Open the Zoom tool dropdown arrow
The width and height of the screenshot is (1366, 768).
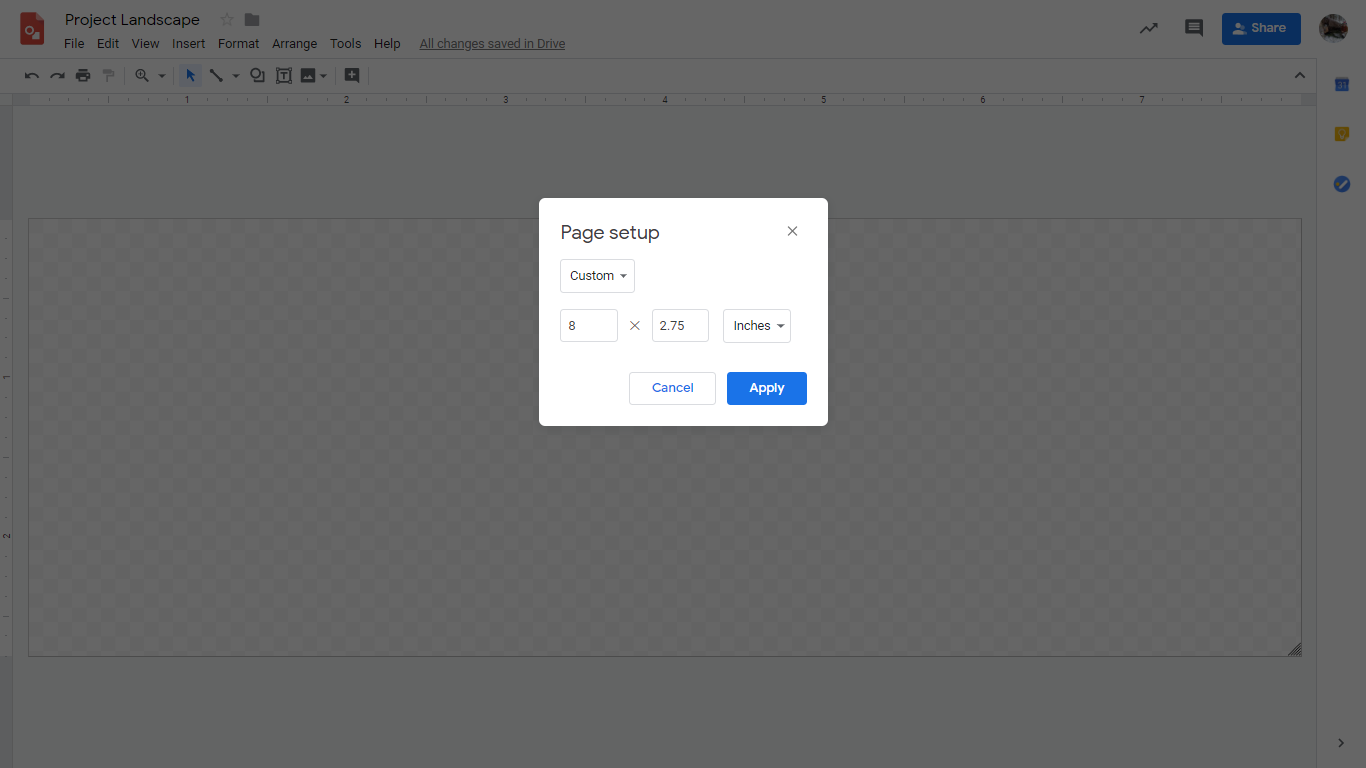(162, 75)
